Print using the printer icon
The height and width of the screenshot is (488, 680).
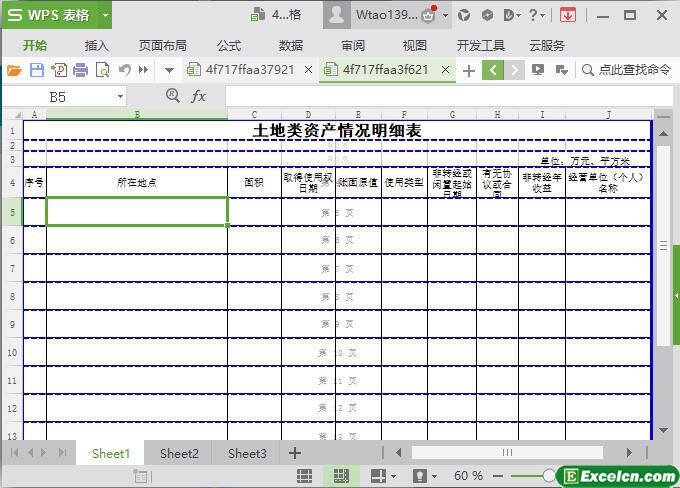(x=80, y=70)
